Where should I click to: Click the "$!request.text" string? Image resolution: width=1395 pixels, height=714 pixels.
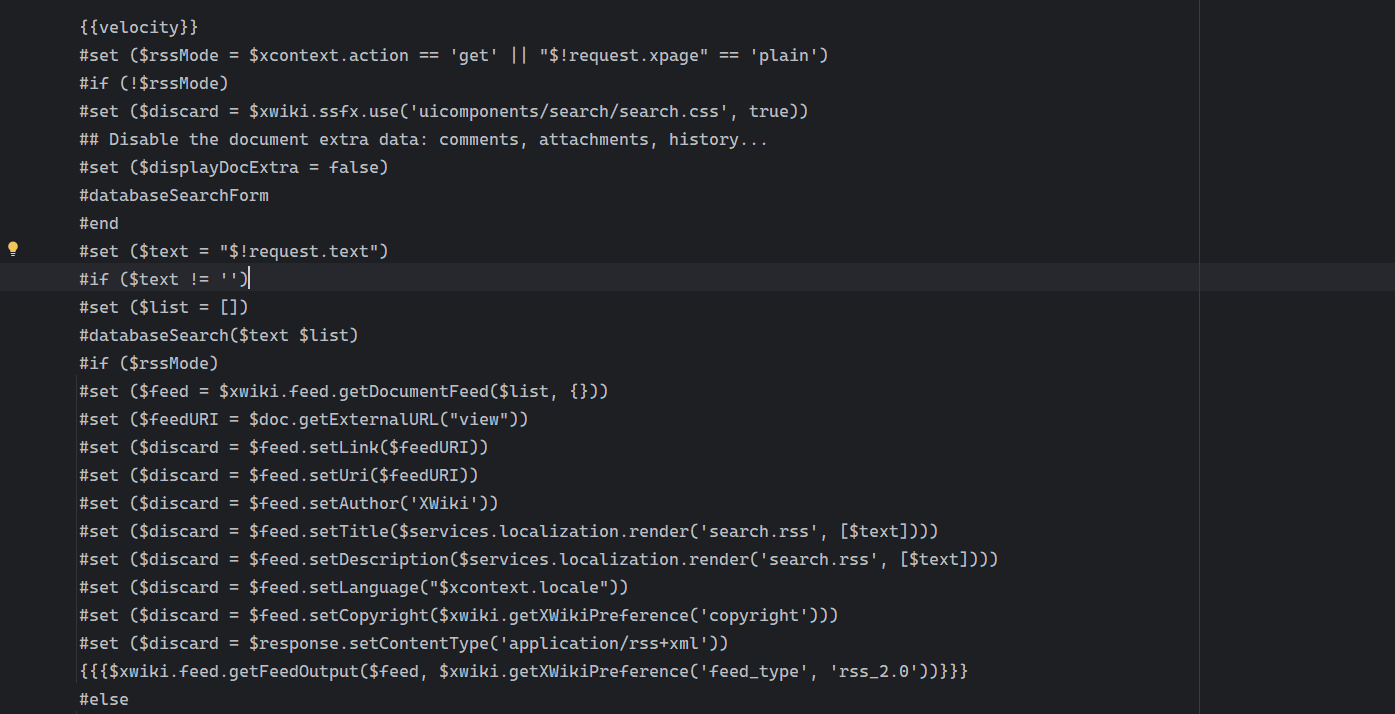(299, 251)
